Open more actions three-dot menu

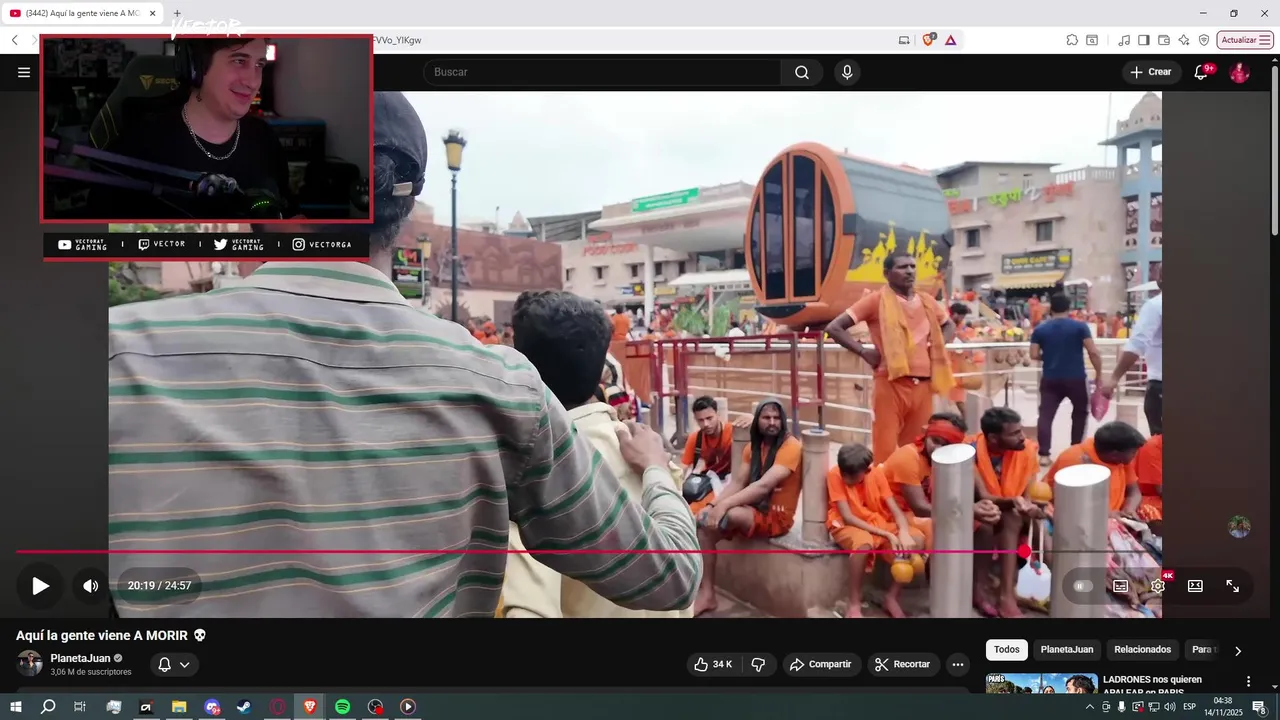point(958,664)
